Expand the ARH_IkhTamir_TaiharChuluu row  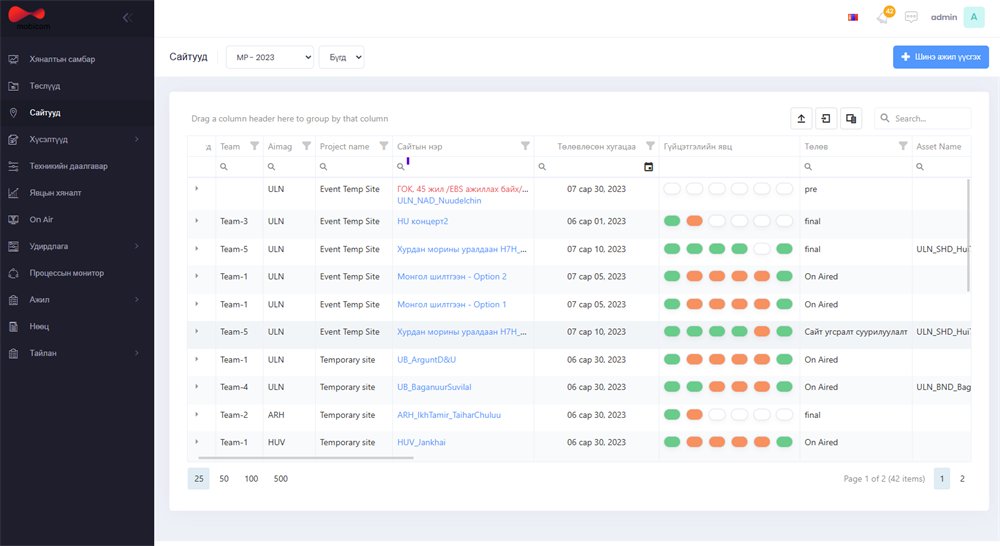tap(196, 414)
